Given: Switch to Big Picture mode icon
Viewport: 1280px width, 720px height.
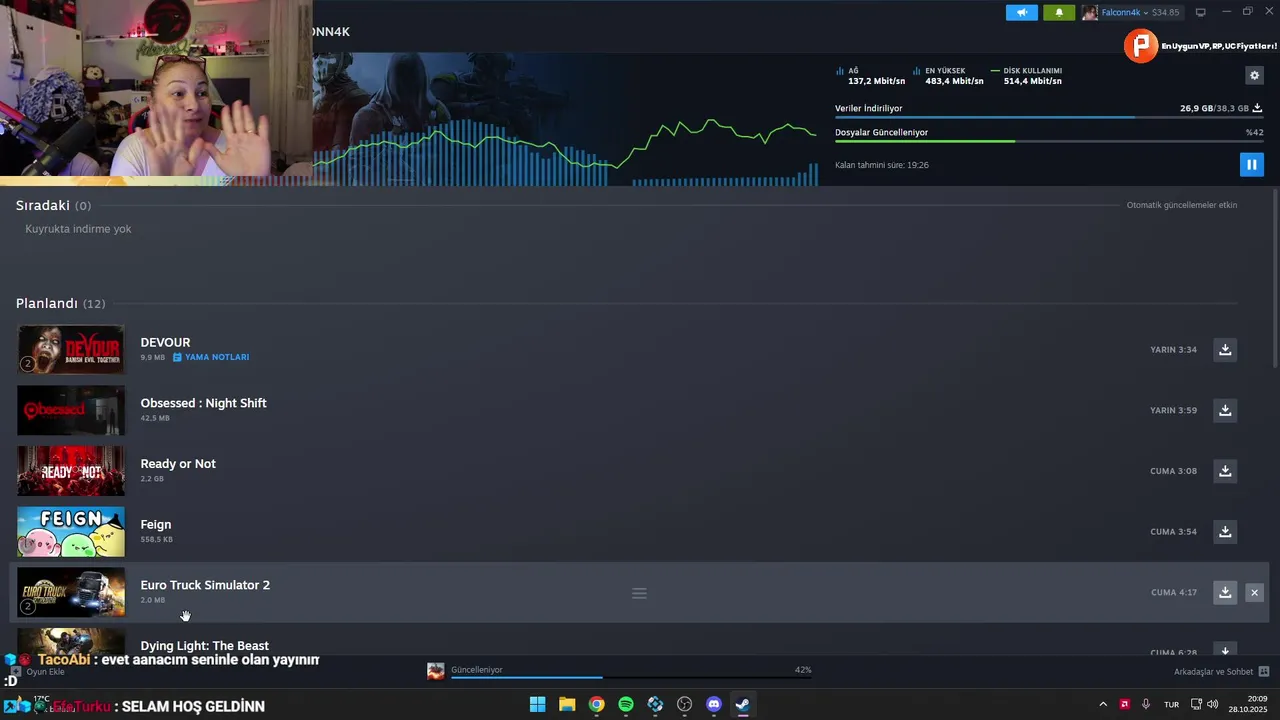Looking at the screenshot, I should pos(1201,12).
